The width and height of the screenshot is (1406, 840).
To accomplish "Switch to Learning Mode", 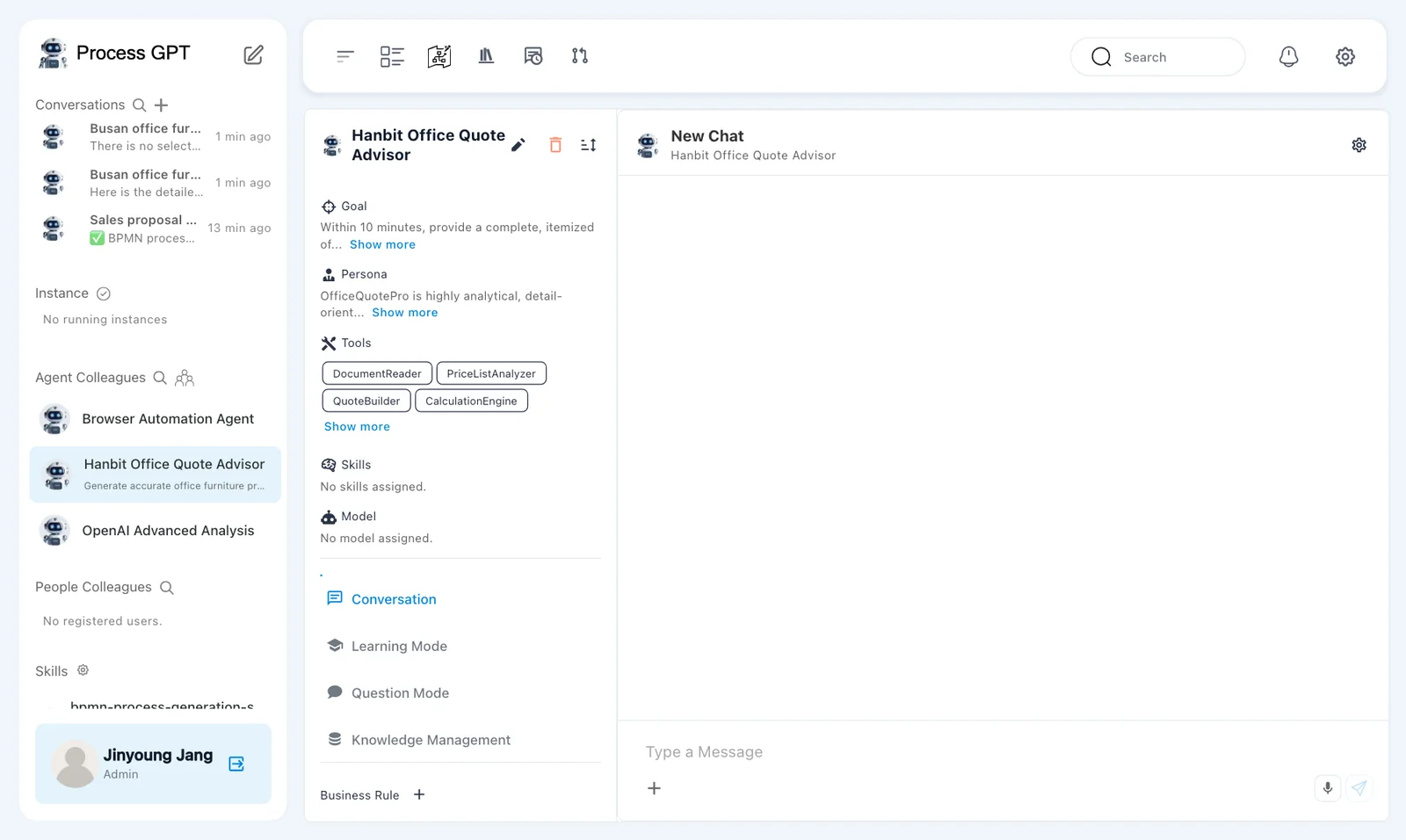I will 460,646.
